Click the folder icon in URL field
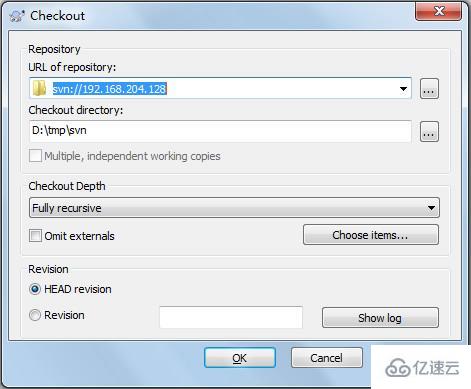Viewport: 471px width, 389px height. click(x=39, y=88)
